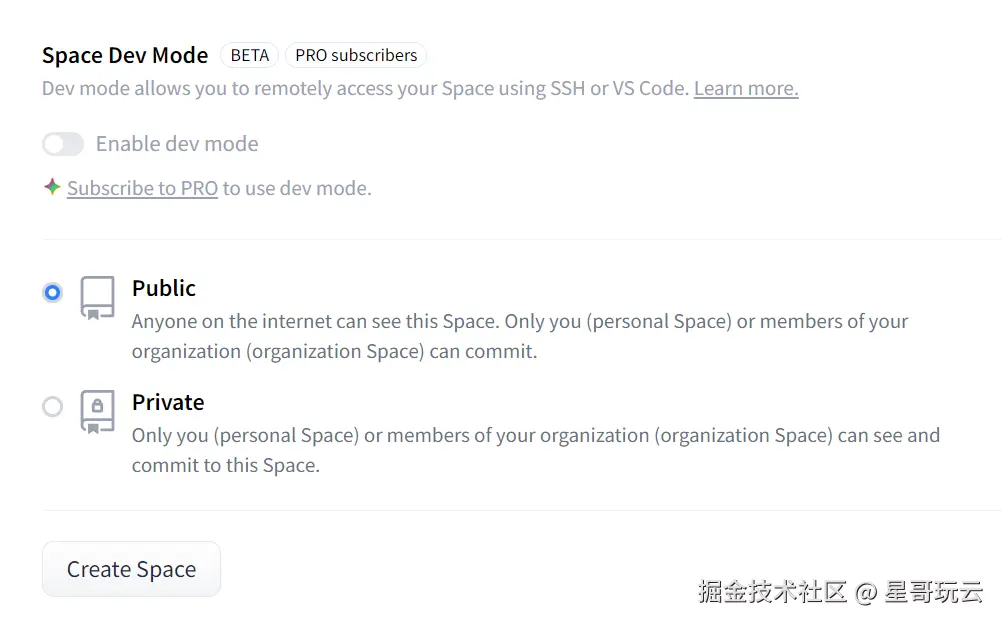This screenshot has width=1002, height=624.
Task: Select the Public radio button
Action: pyautogui.click(x=53, y=292)
